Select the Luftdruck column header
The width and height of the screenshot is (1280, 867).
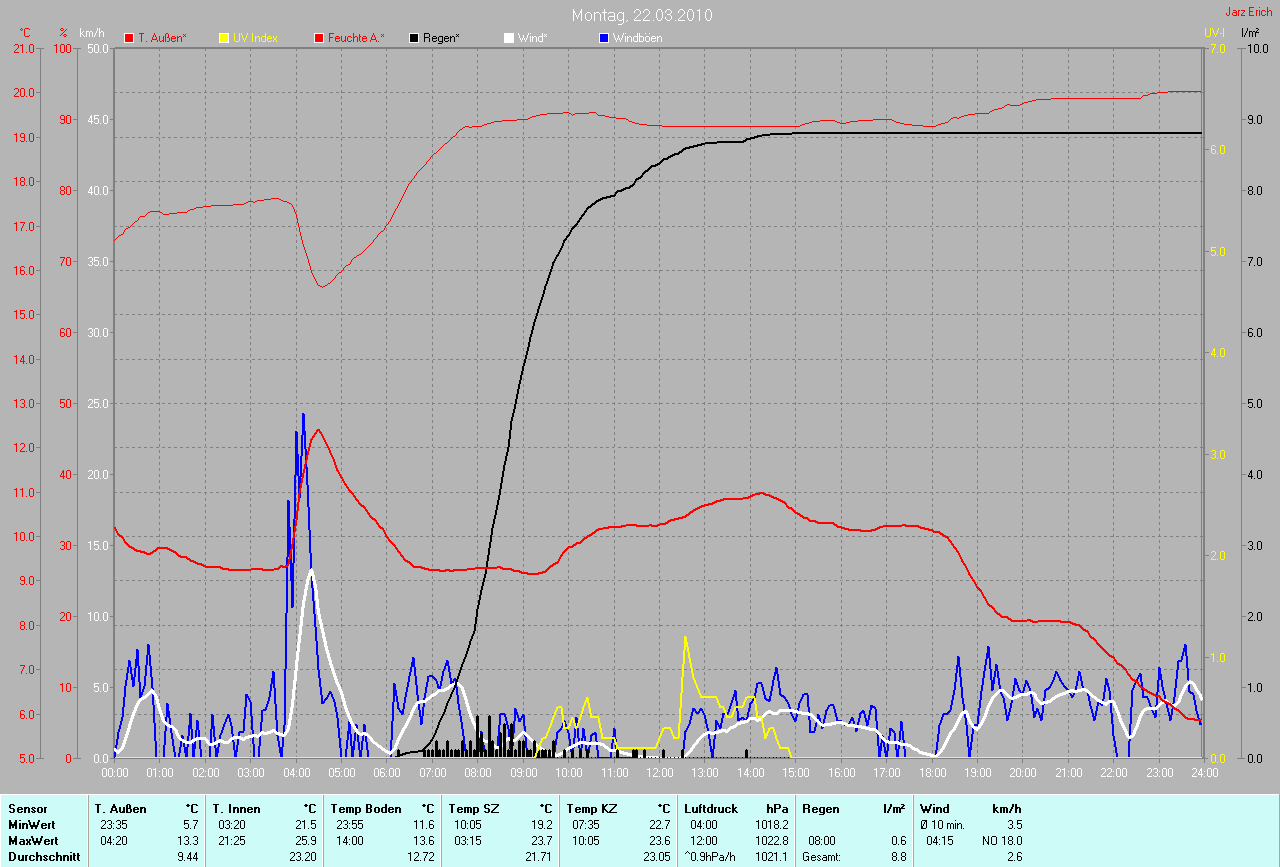(x=711, y=808)
